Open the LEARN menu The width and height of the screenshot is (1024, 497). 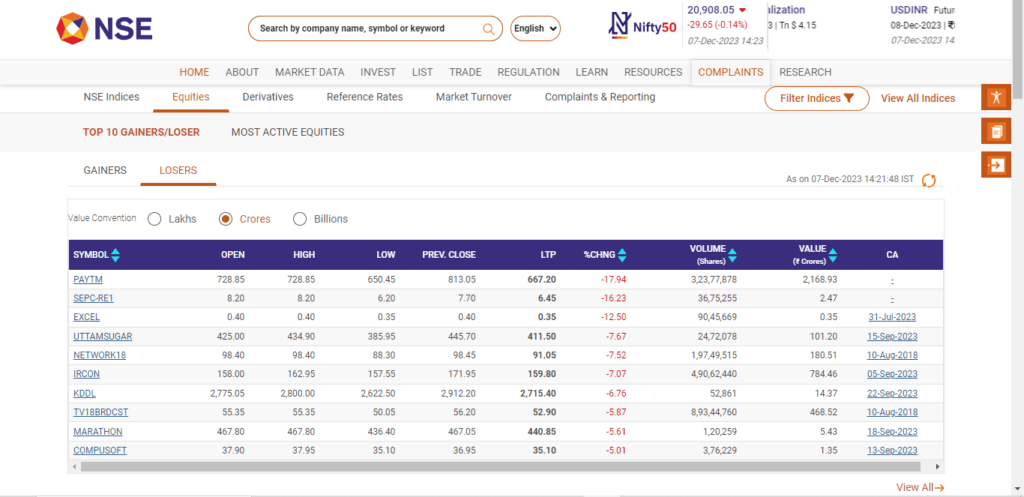592,72
